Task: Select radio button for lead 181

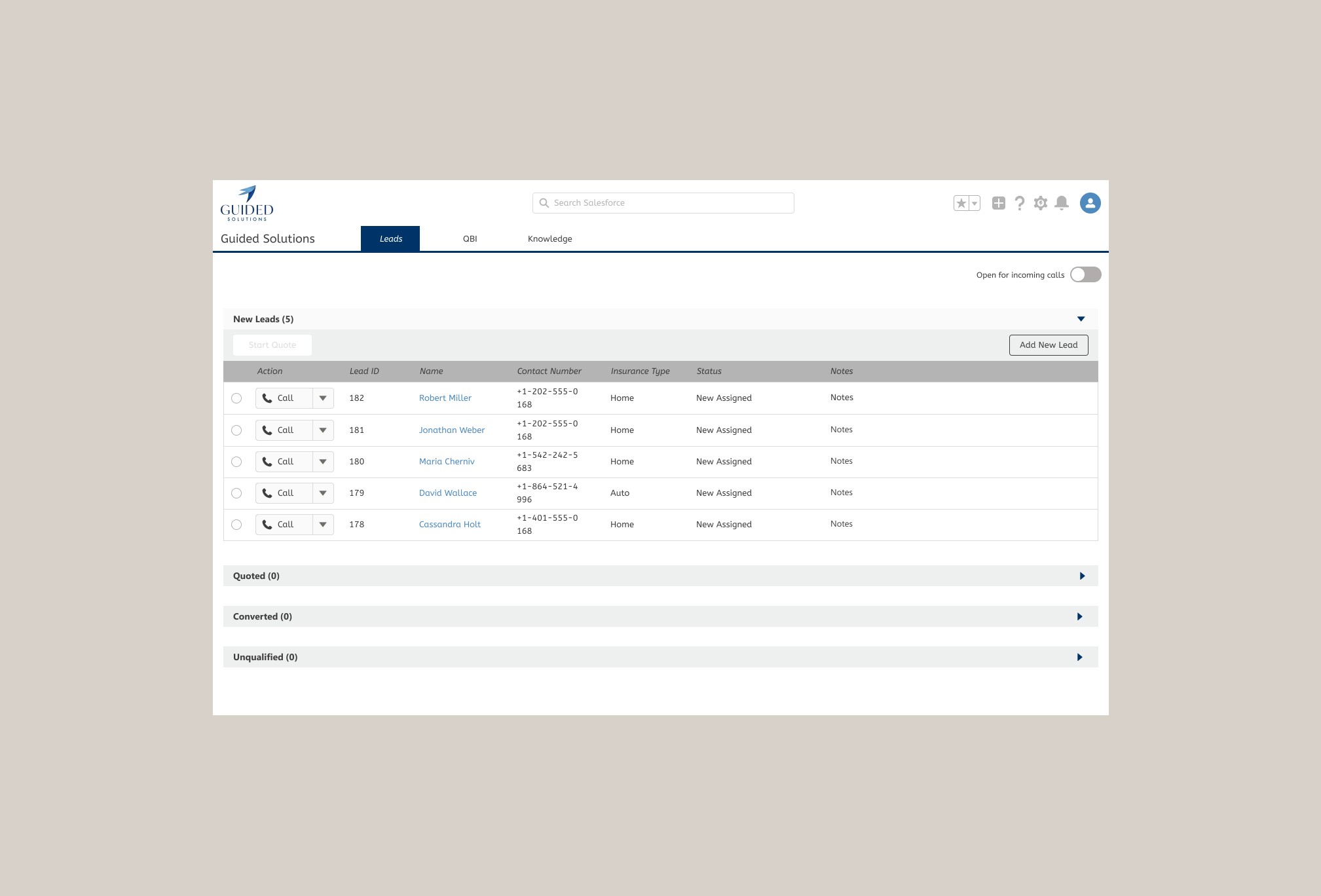Action: coord(236,430)
